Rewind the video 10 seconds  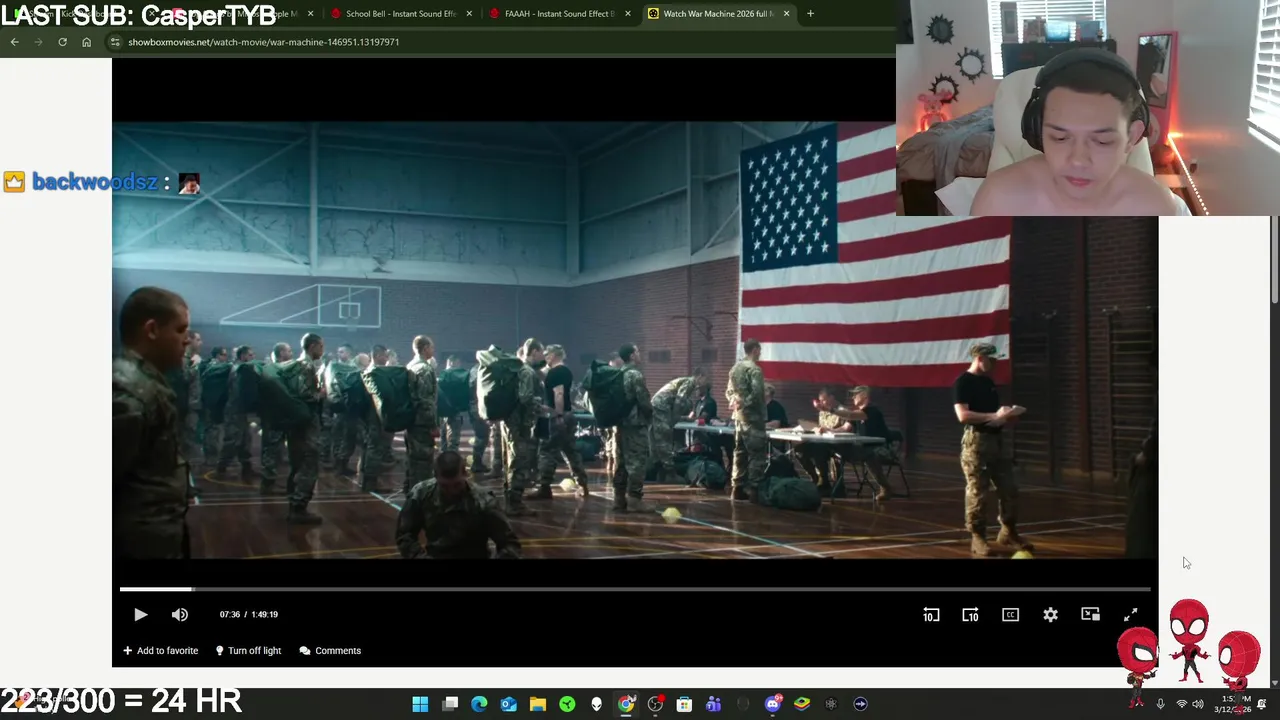(931, 615)
